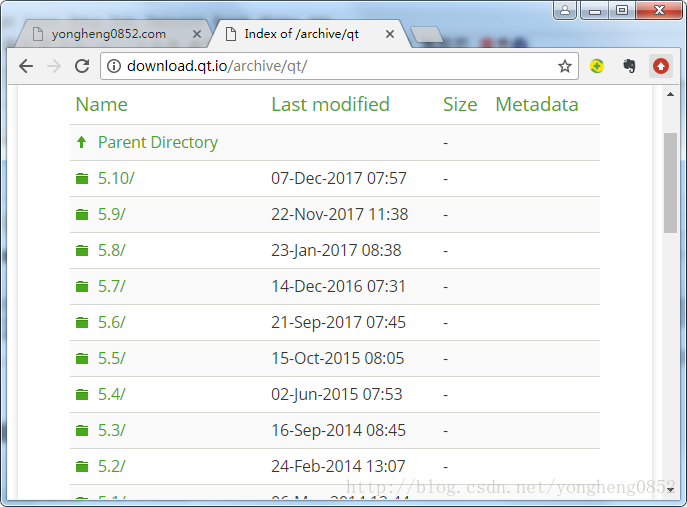This screenshot has width=687, height=507.
Task: Select the date 22-Nov-2017 11:38
Action: click(340, 214)
